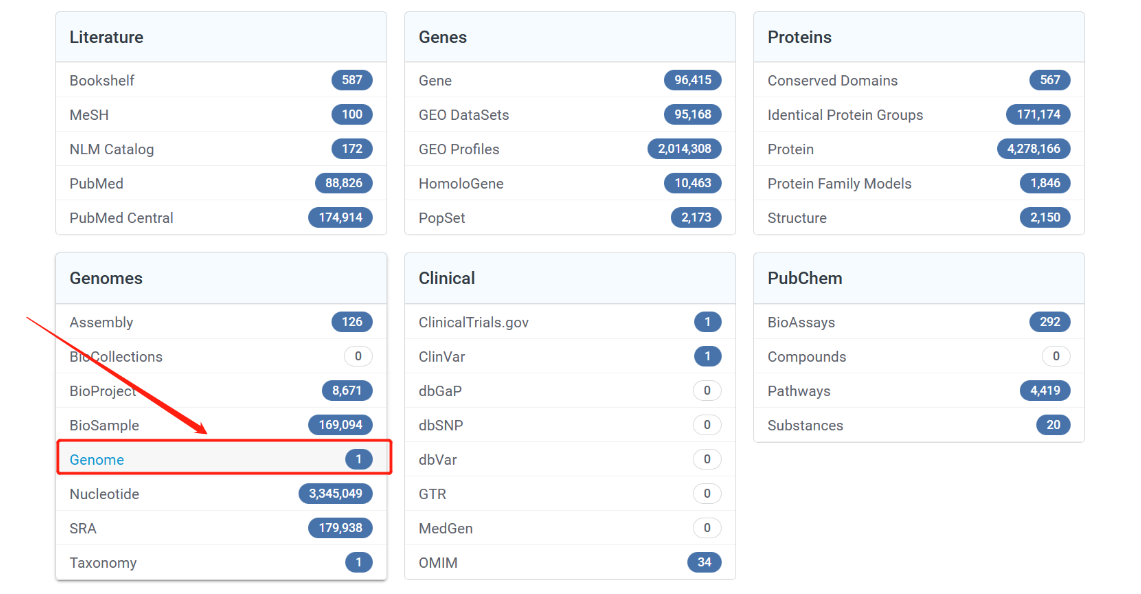Click the BioAssays count badge 292
This screenshot has height=594, width=1141.
1050,323
